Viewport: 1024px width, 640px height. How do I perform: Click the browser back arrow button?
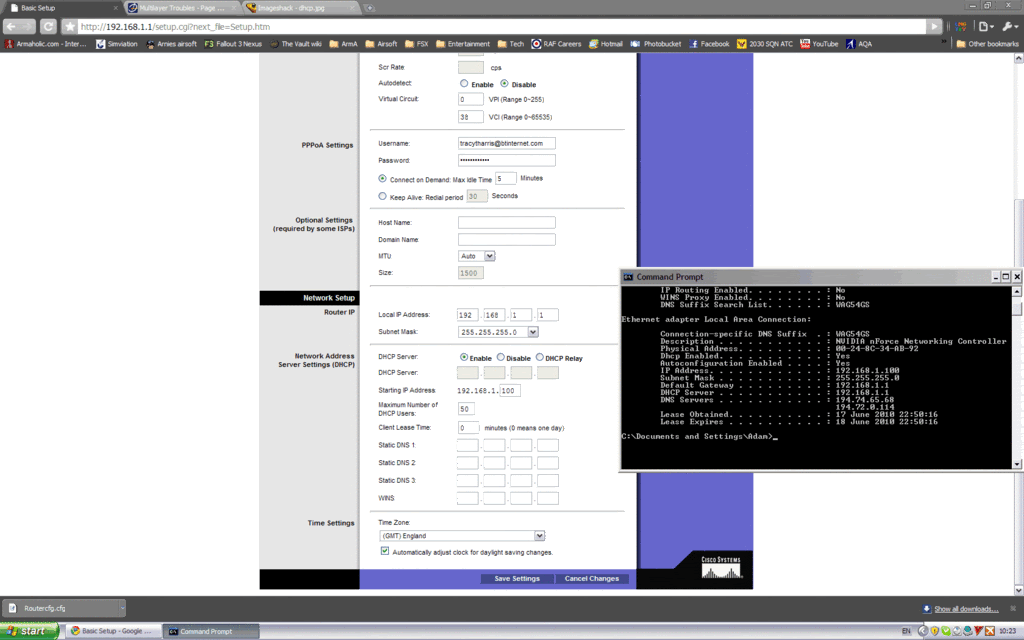[11, 26]
